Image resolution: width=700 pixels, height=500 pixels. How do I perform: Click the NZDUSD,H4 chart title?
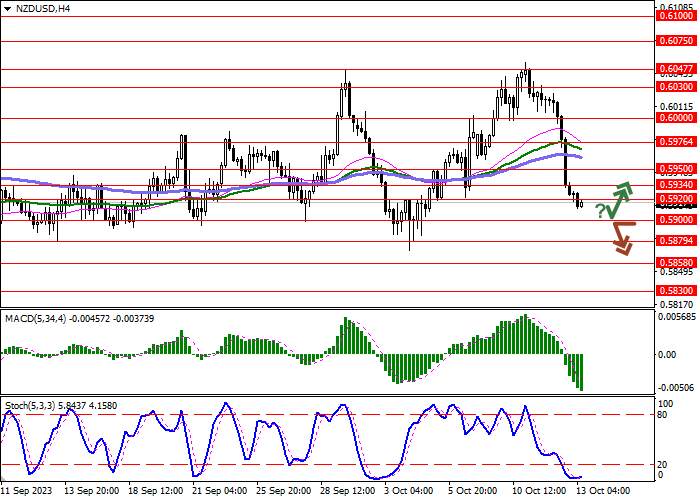click(x=43, y=8)
